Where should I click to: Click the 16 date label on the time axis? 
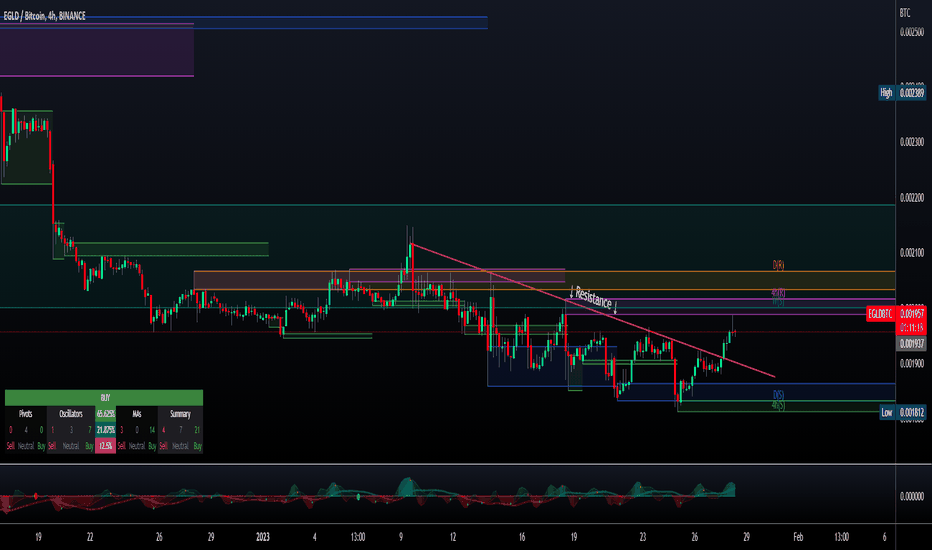(522, 537)
